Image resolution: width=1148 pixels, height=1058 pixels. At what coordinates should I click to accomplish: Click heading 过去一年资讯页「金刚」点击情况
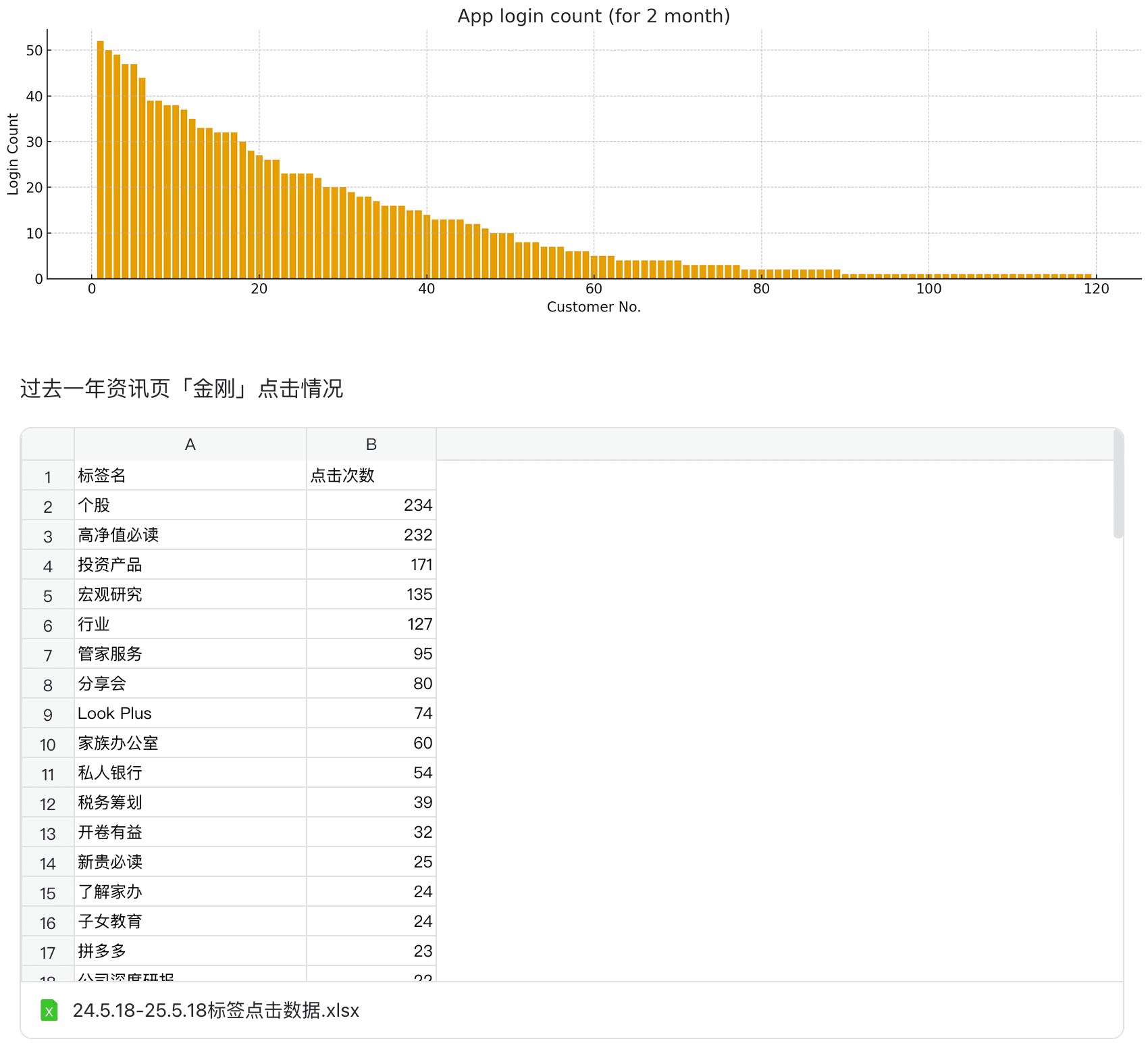[181, 388]
